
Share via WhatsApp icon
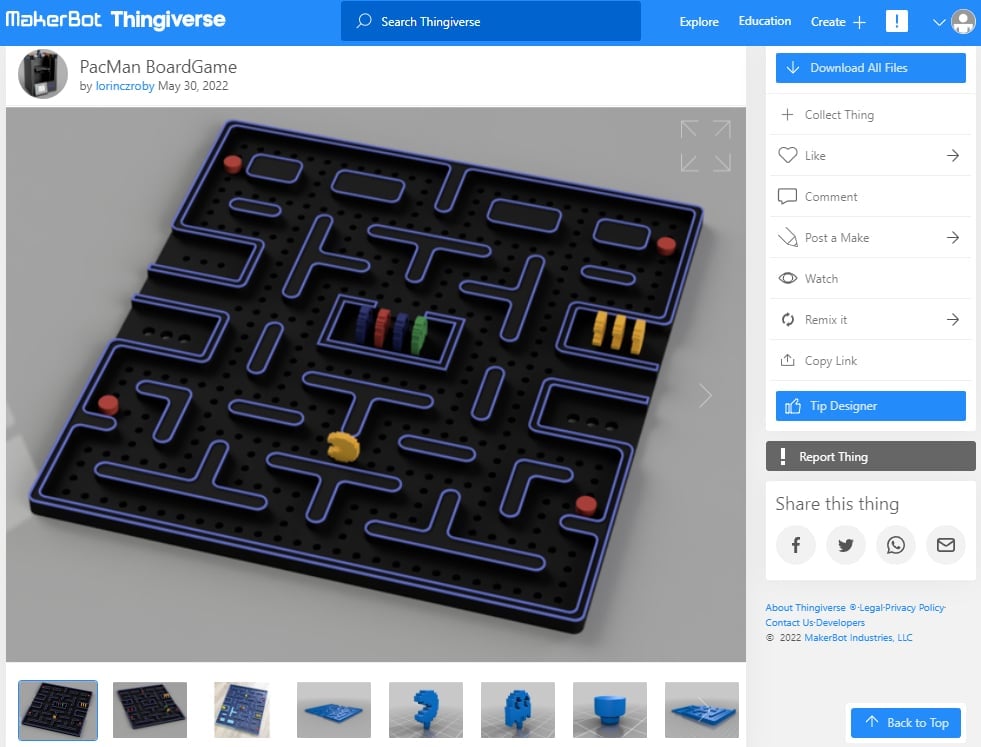point(895,545)
